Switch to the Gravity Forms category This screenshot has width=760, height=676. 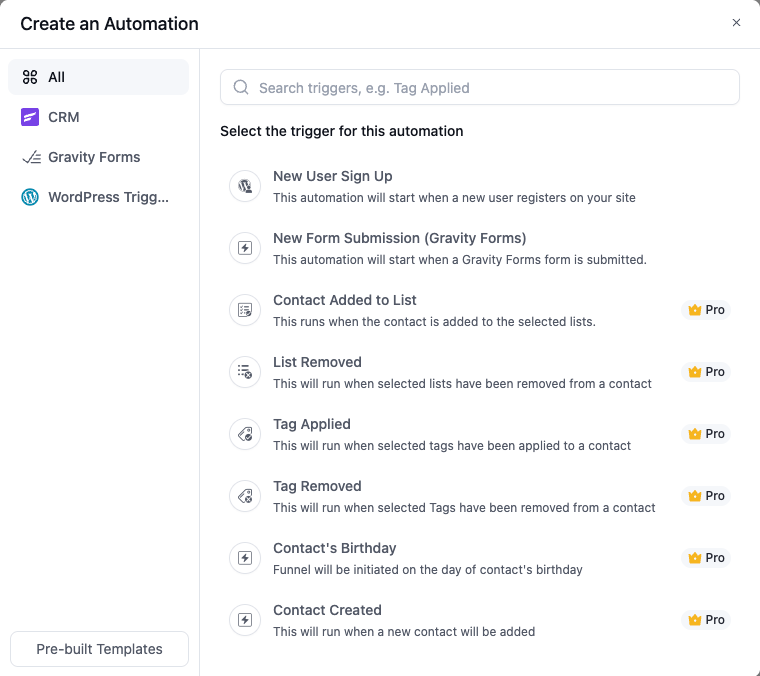pyautogui.click(x=98, y=157)
